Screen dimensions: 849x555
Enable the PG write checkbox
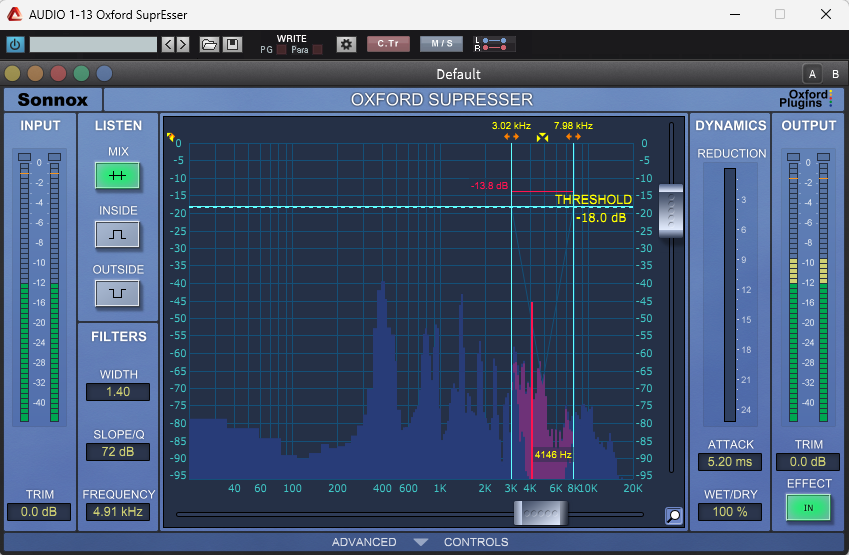tap(282, 50)
